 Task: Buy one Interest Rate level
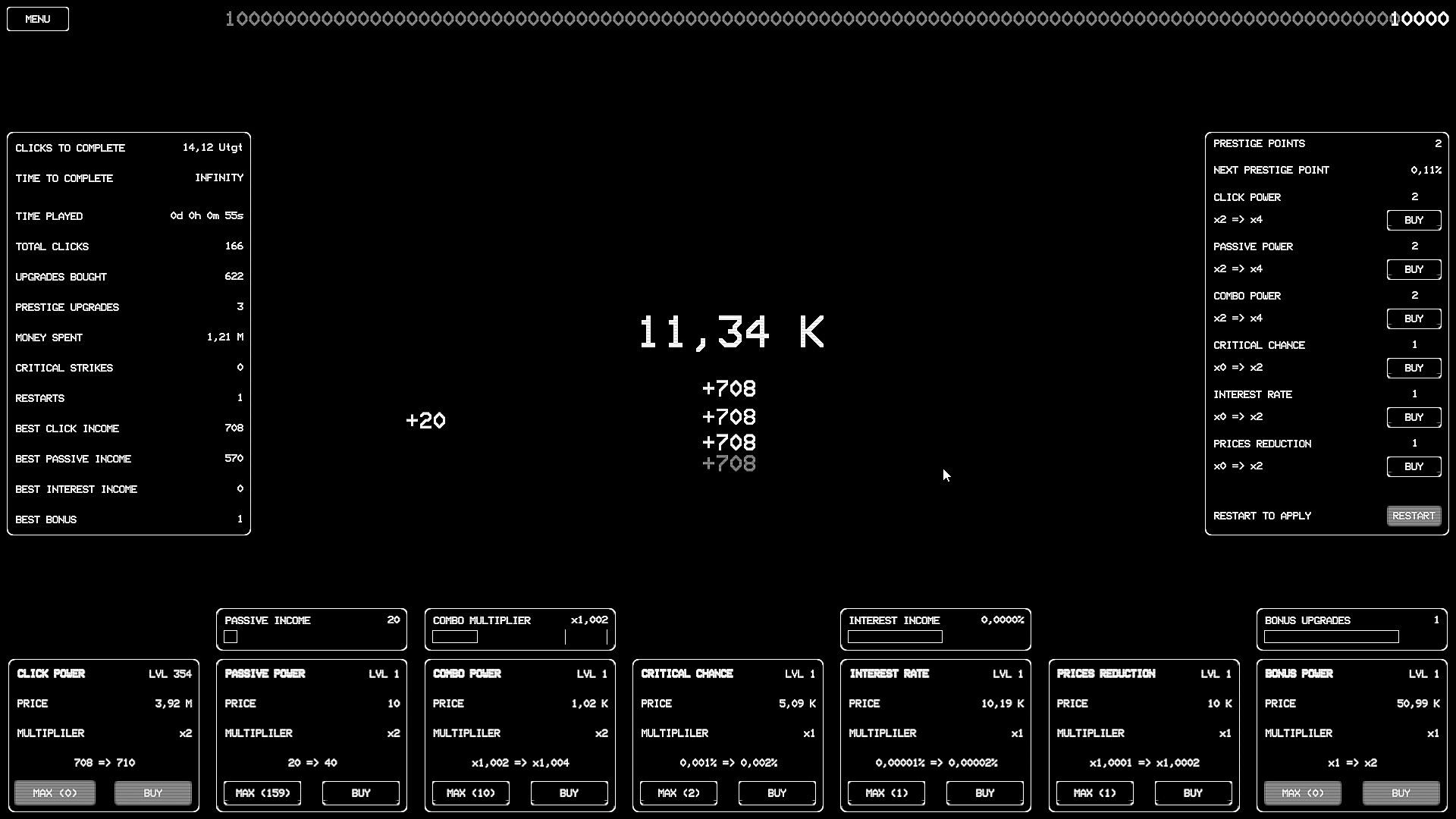(984, 793)
